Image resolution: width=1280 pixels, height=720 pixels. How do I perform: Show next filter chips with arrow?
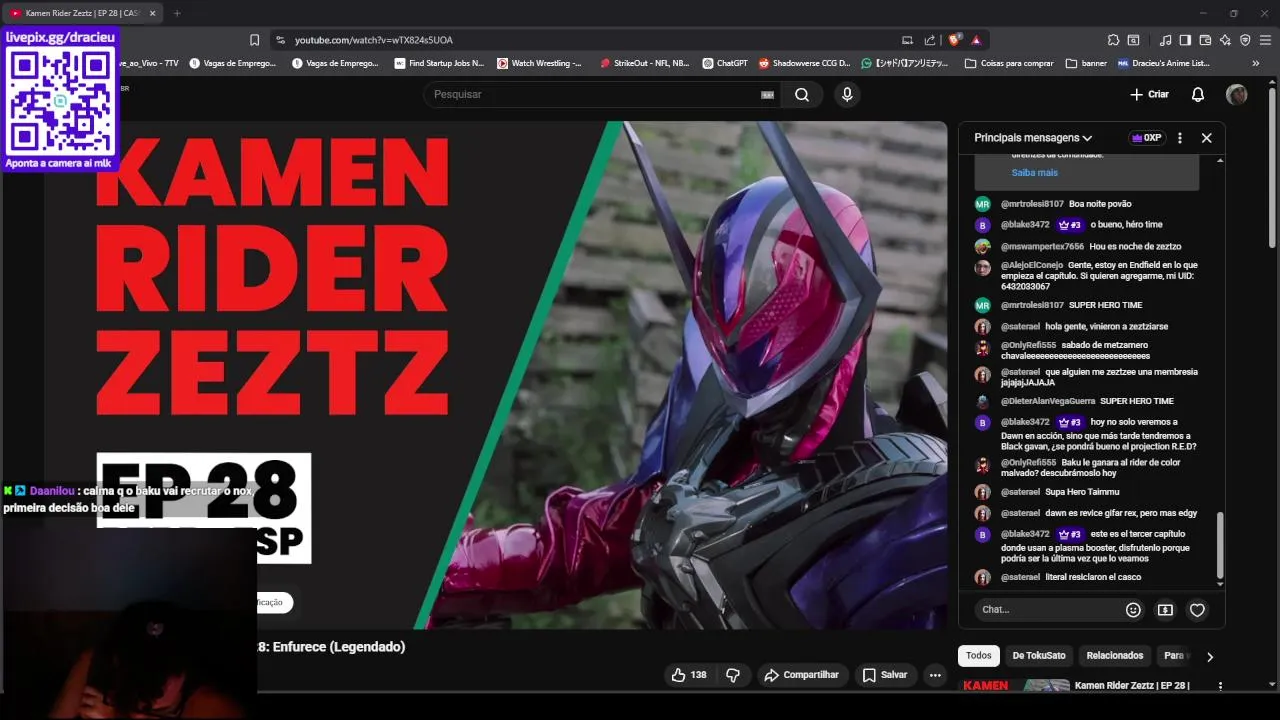(x=1209, y=657)
